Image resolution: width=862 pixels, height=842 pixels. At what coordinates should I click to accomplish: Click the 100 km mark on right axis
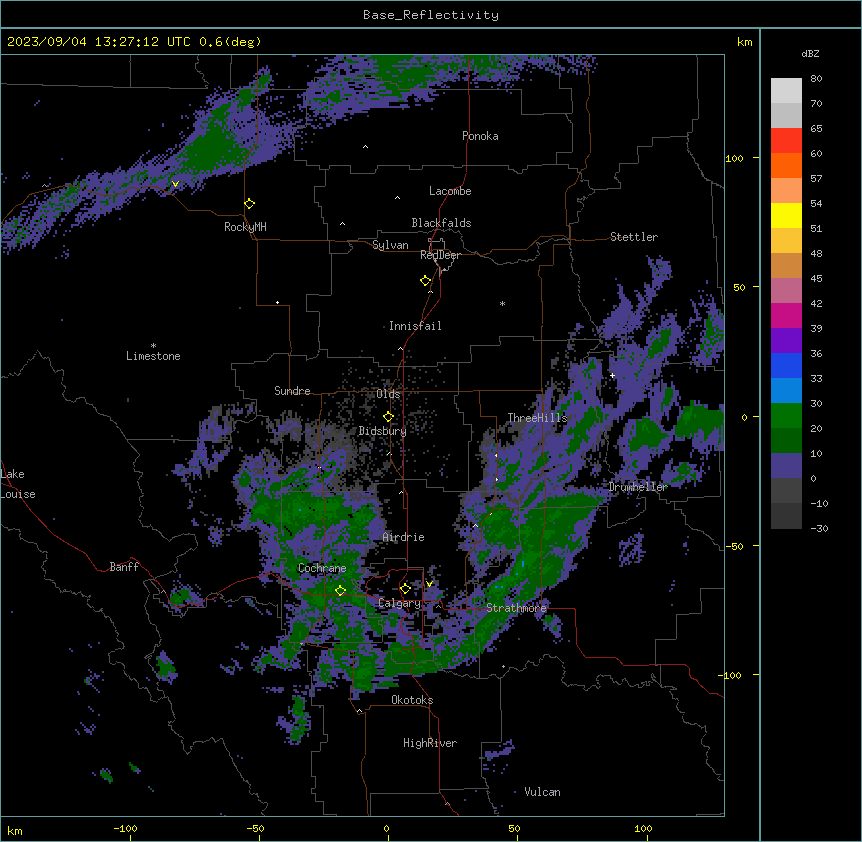[734, 158]
